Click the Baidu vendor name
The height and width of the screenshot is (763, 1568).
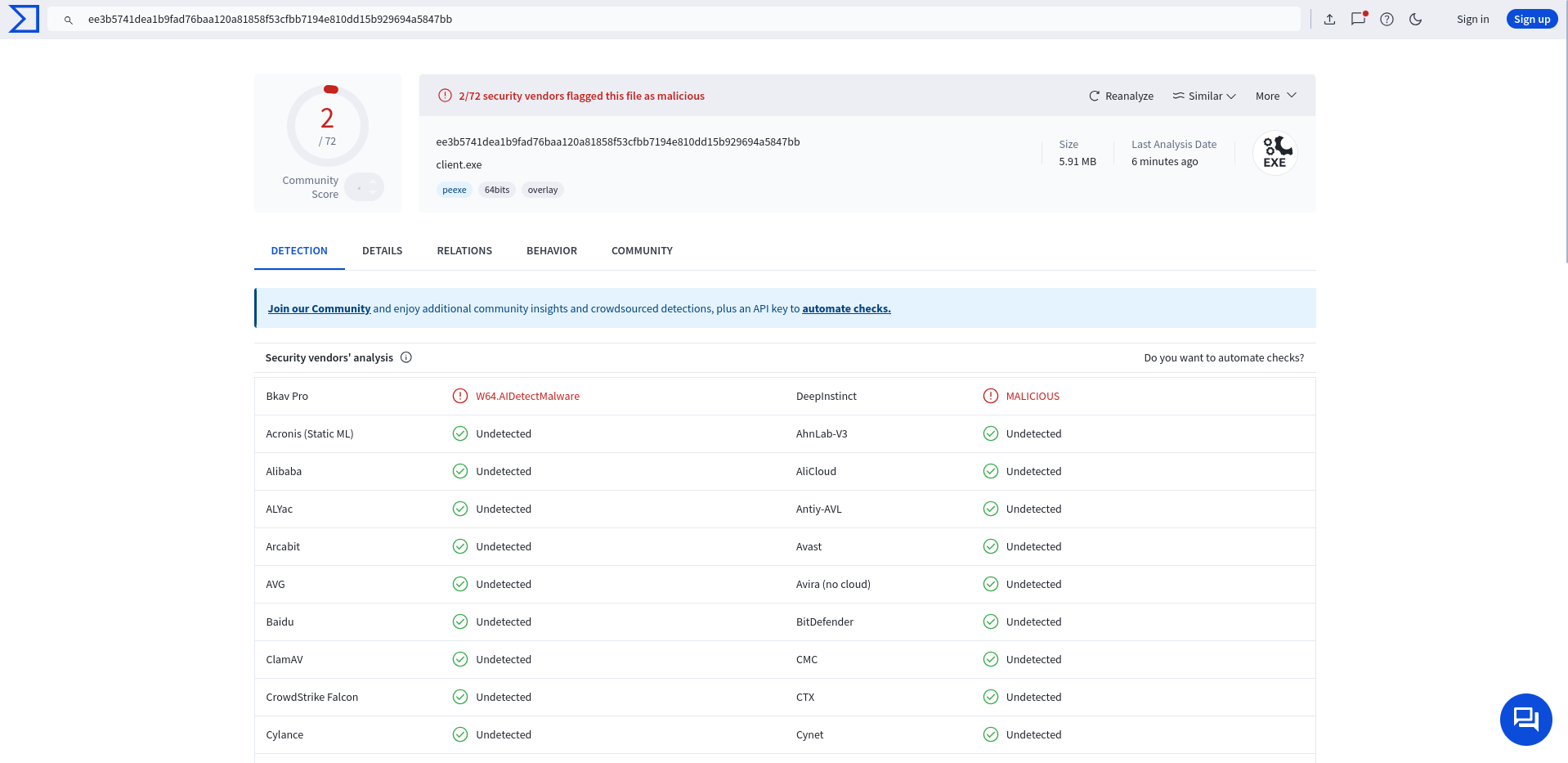280,622
